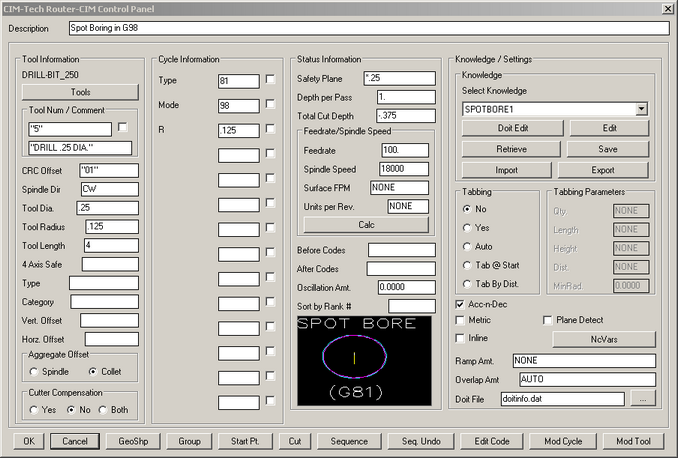This screenshot has width=678, height=458.
Task: Click the Doit File field doitinfo.dat
Action: click(563, 399)
